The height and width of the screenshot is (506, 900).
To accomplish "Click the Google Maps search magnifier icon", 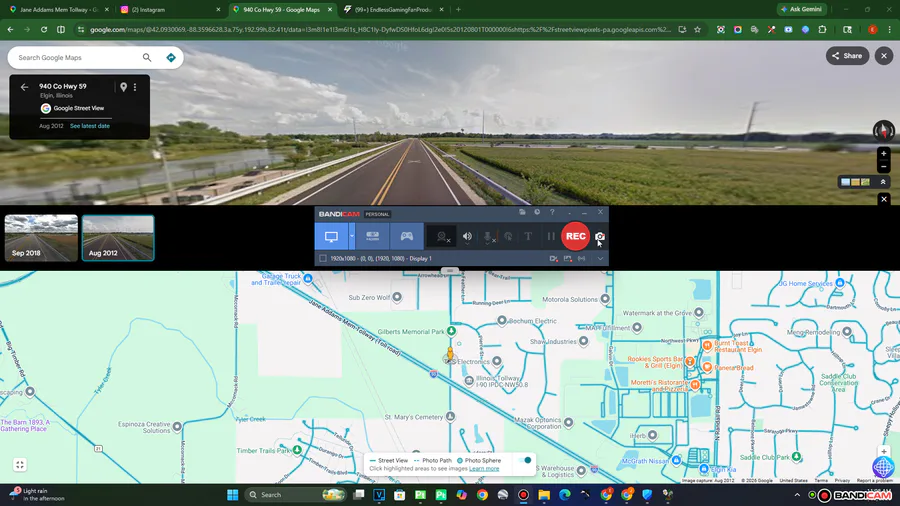I will pos(147,57).
